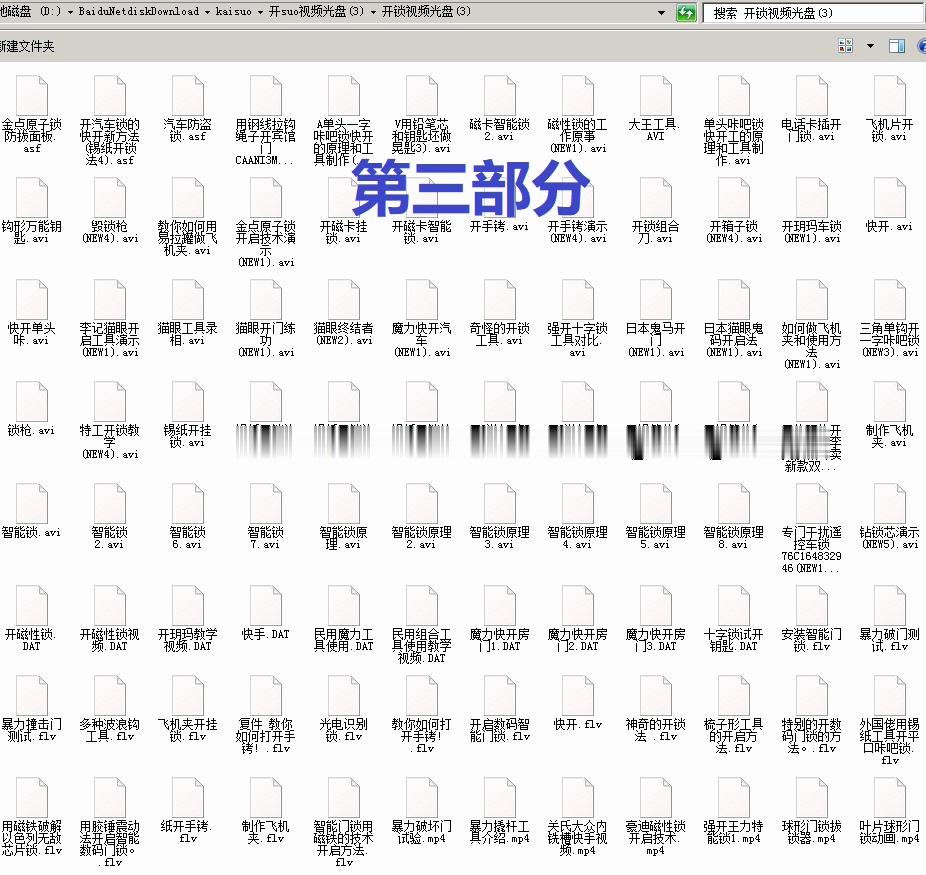The image size is (926, 875).
Task: Select the file 汽车防盗锁.asf
Action: coord(188,110)
